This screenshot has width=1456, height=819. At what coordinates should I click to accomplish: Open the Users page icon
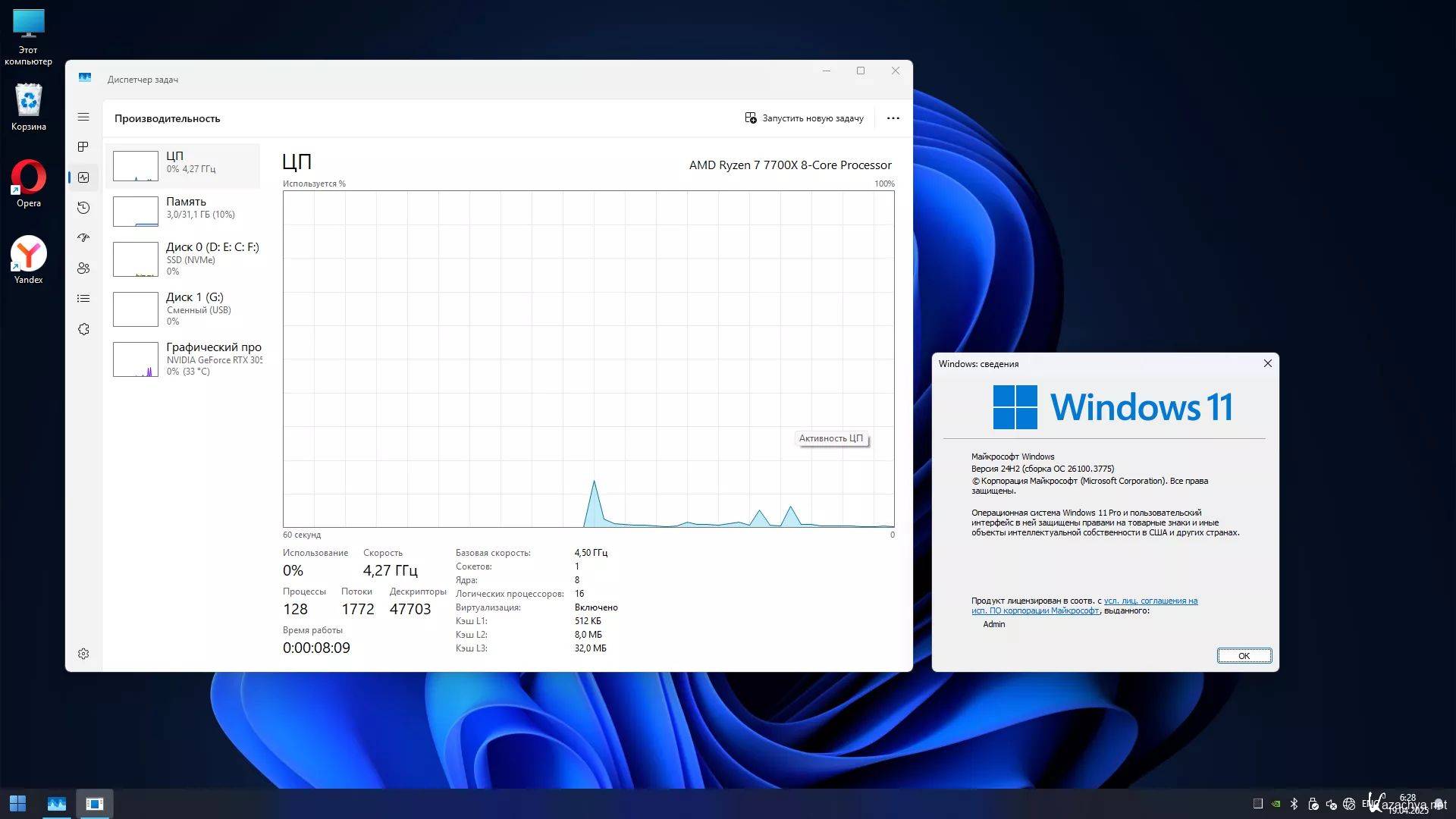83,268
